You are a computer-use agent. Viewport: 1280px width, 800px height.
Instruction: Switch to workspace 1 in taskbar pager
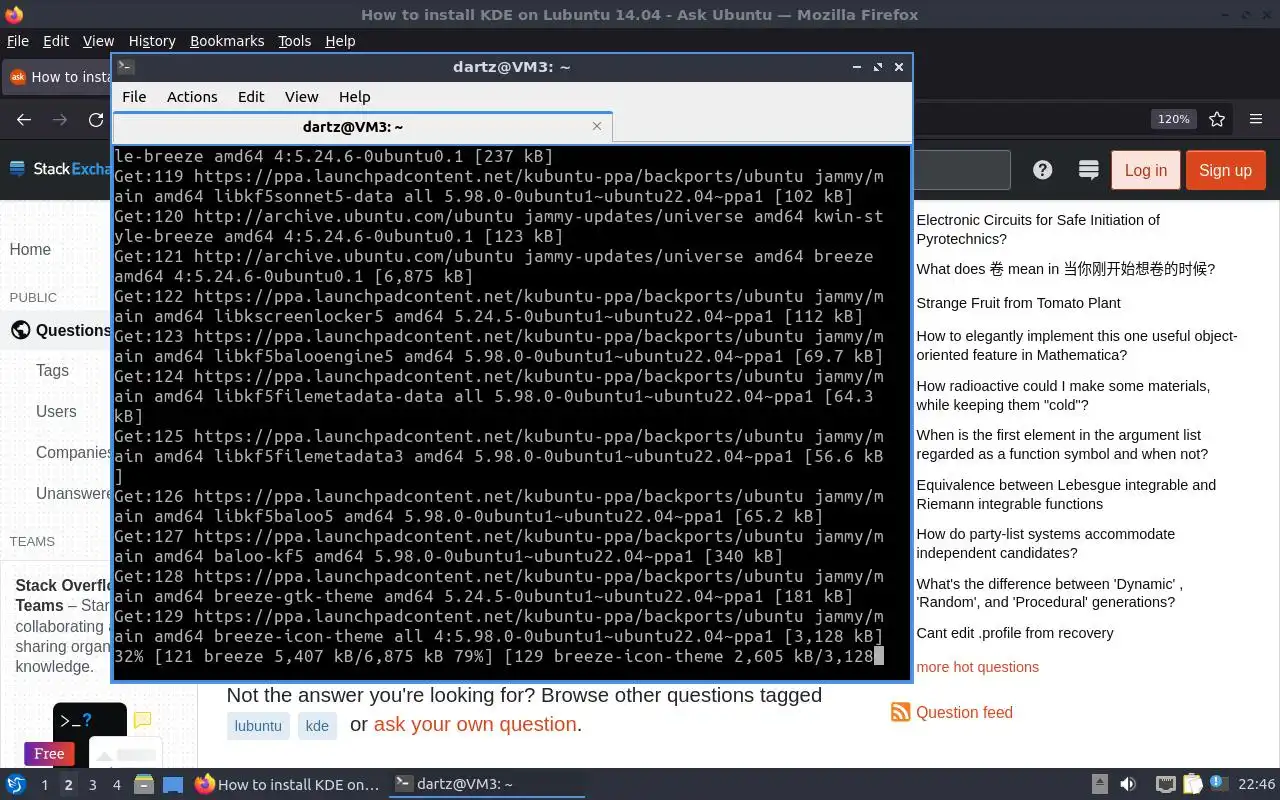[44, 785]
